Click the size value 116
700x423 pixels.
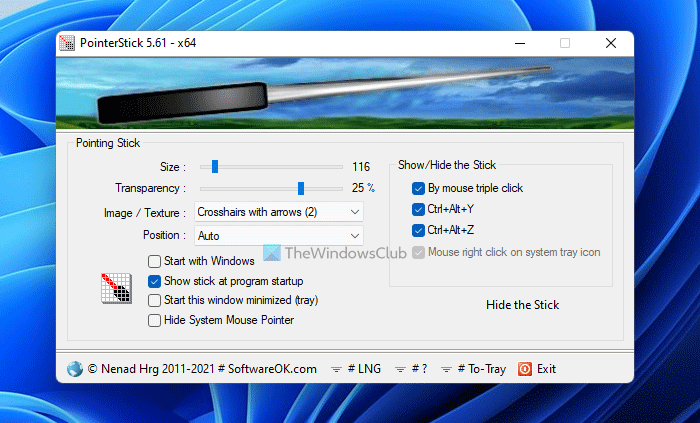pyautogui.click(x=361, y=167)
